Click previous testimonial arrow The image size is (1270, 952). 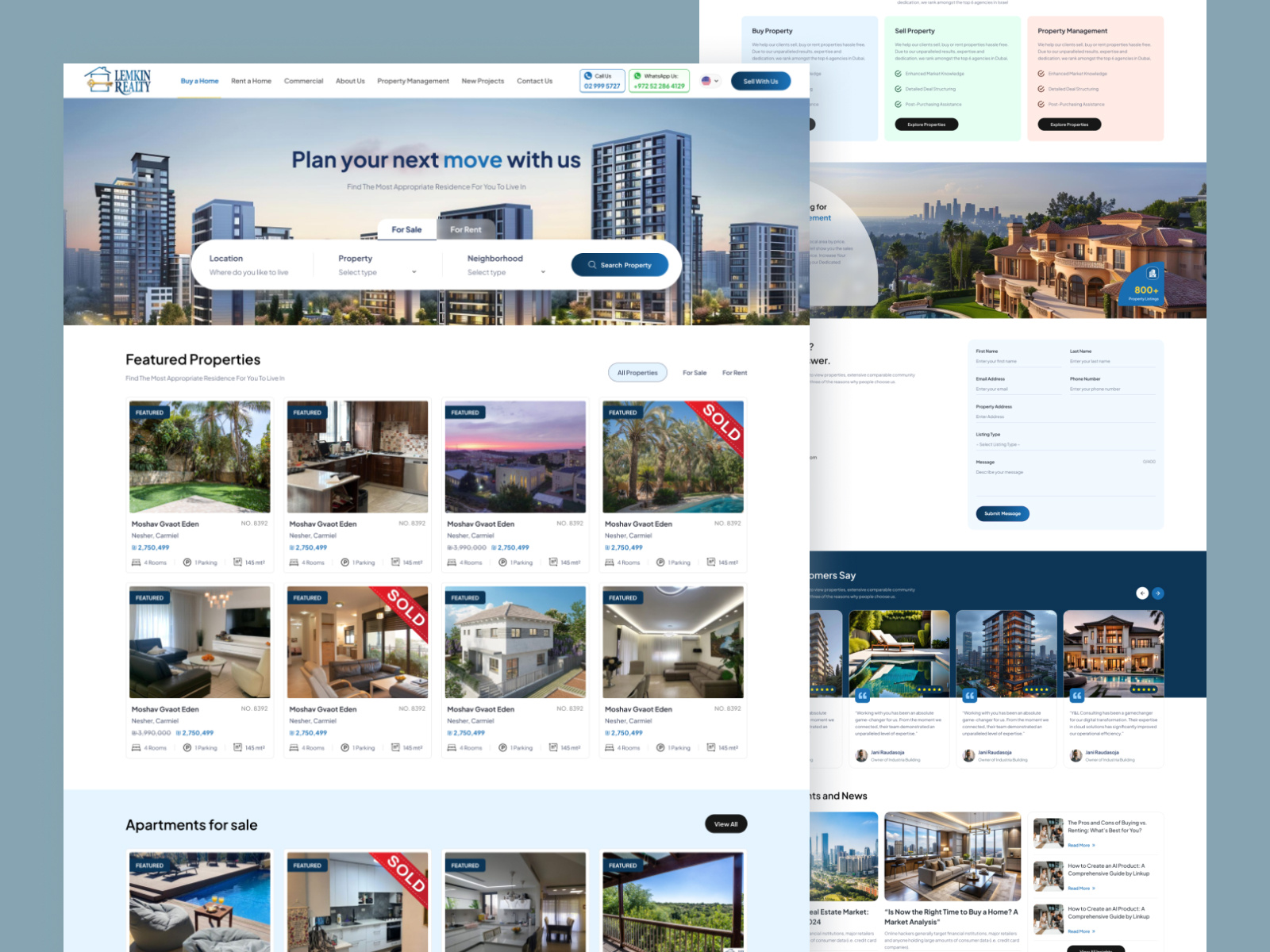(1142, 593)
